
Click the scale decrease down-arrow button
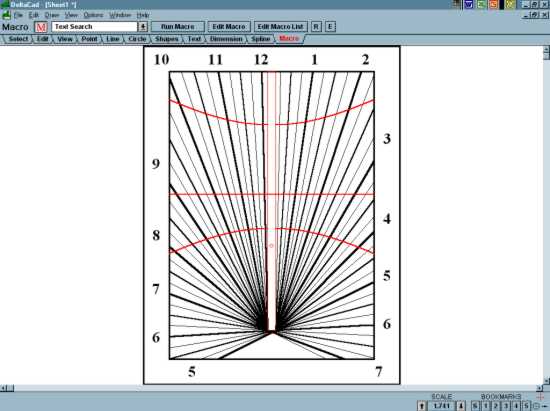461,406
